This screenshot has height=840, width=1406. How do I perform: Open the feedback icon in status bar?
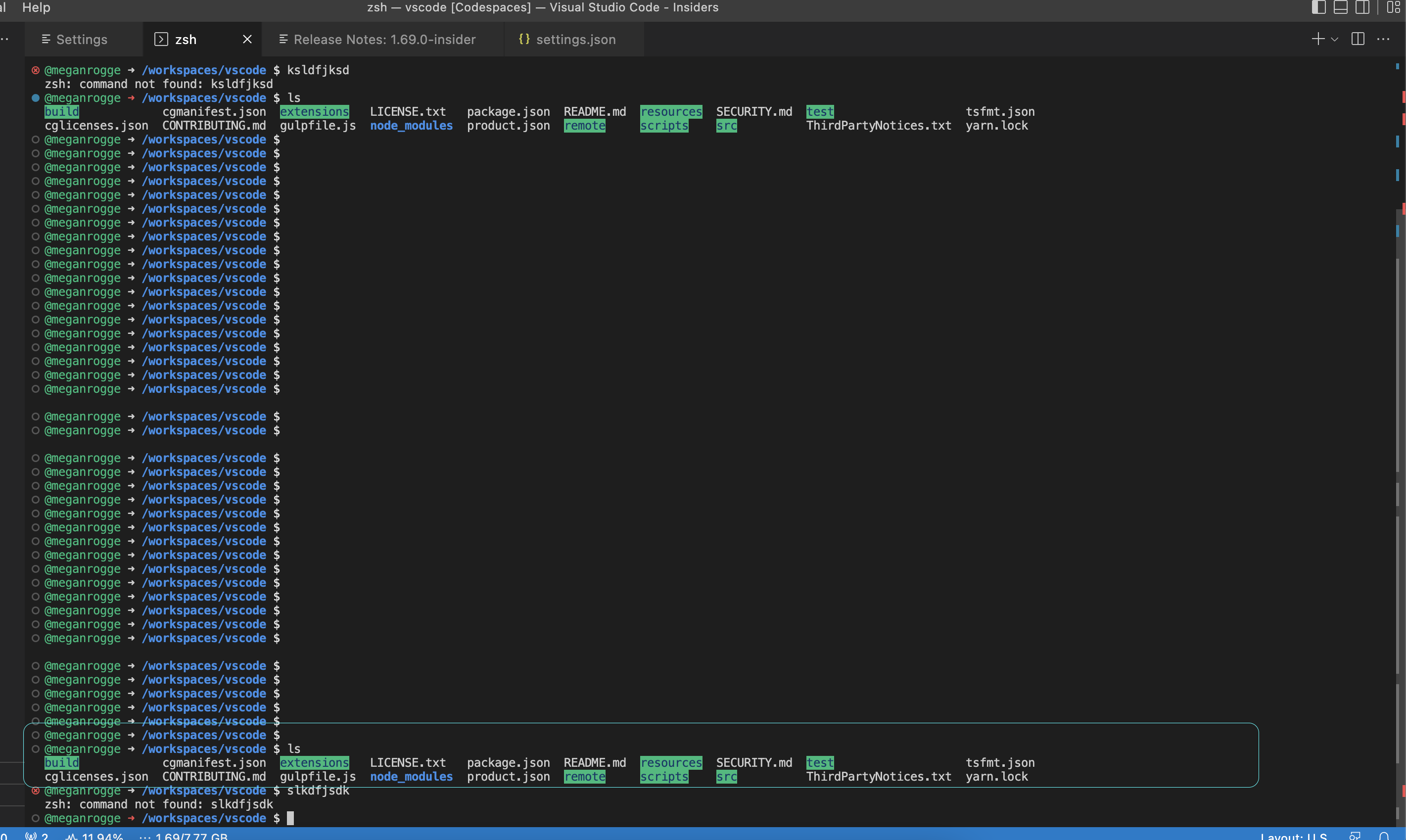click(x=1355, y=836)
